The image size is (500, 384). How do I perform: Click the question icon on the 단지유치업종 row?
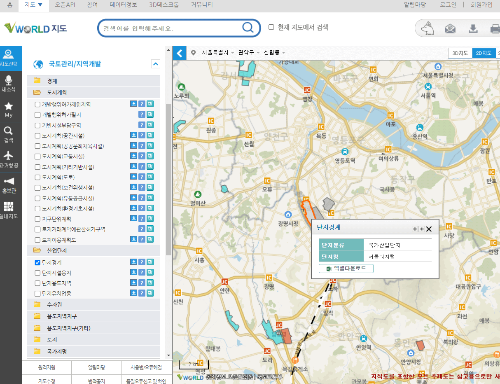point(142,293)
